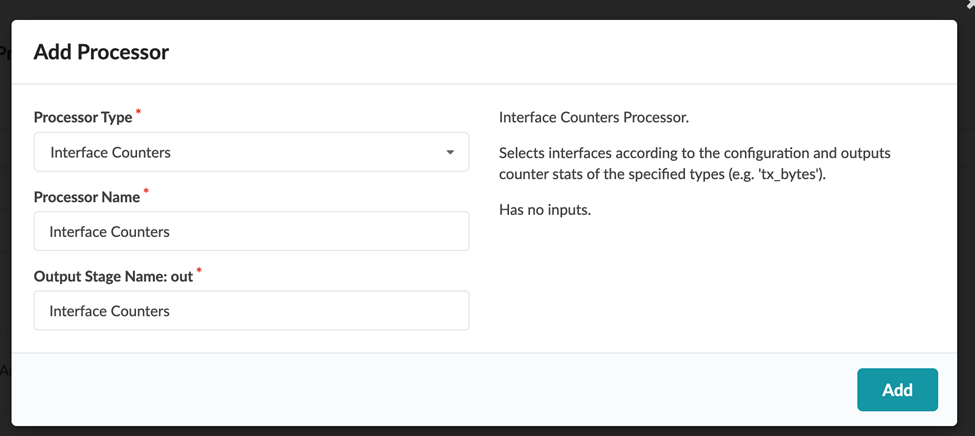
Task: Click the Output Stage Name: out label
Action: click(113, 276)
